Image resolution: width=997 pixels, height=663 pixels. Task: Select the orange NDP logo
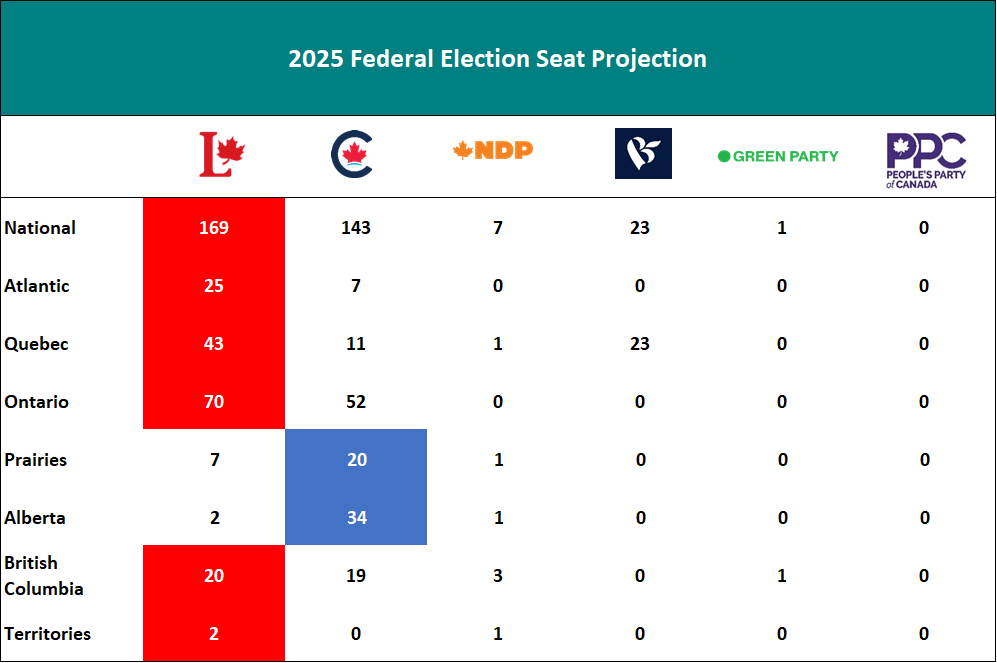[x=493, y=150]
